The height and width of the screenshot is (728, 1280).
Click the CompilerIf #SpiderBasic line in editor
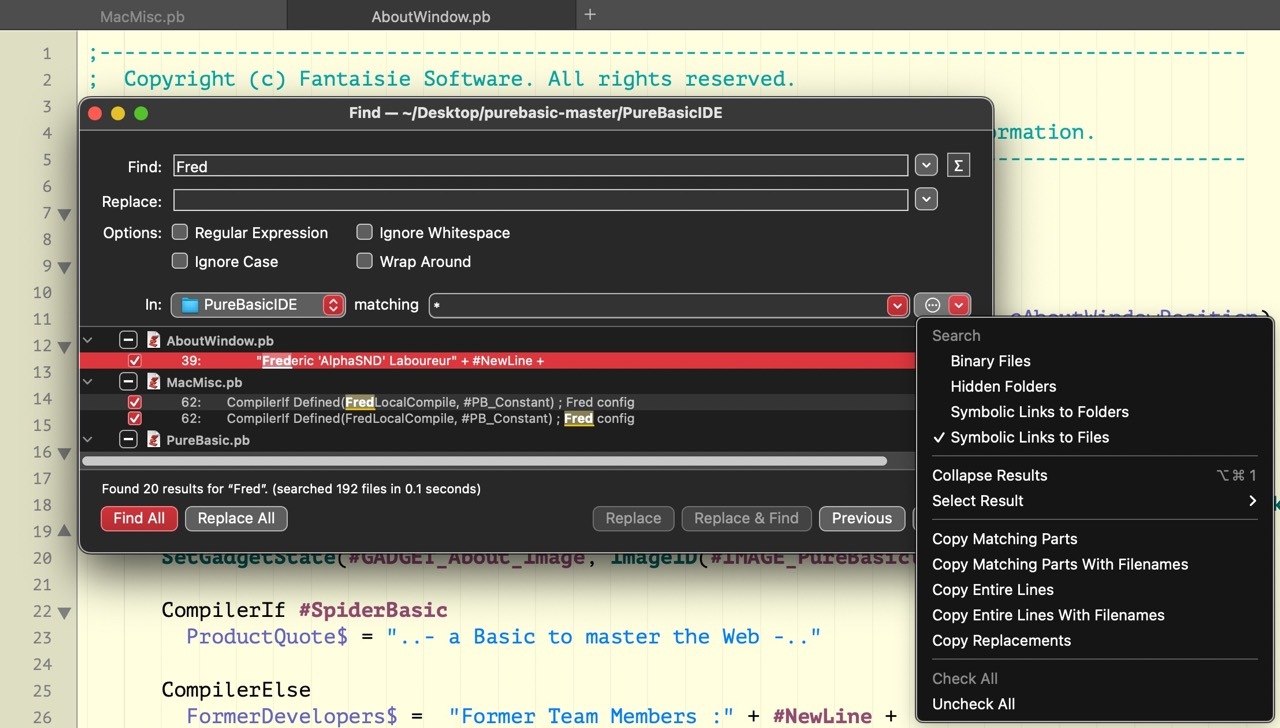pyautogui.click(x=305, y=610)
